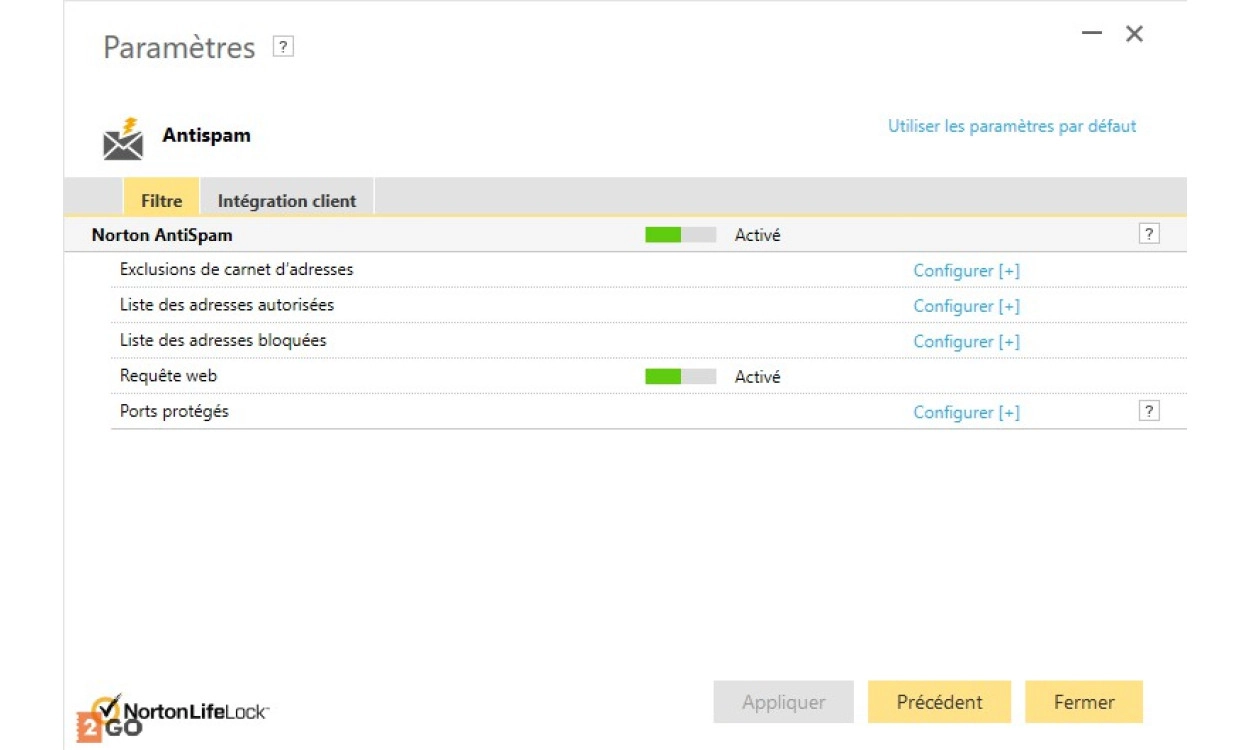Viewport: 1250px width, 750px height.
Task: Open help for Norton AntiSpam row
Action: click(x=1149, y=234)
